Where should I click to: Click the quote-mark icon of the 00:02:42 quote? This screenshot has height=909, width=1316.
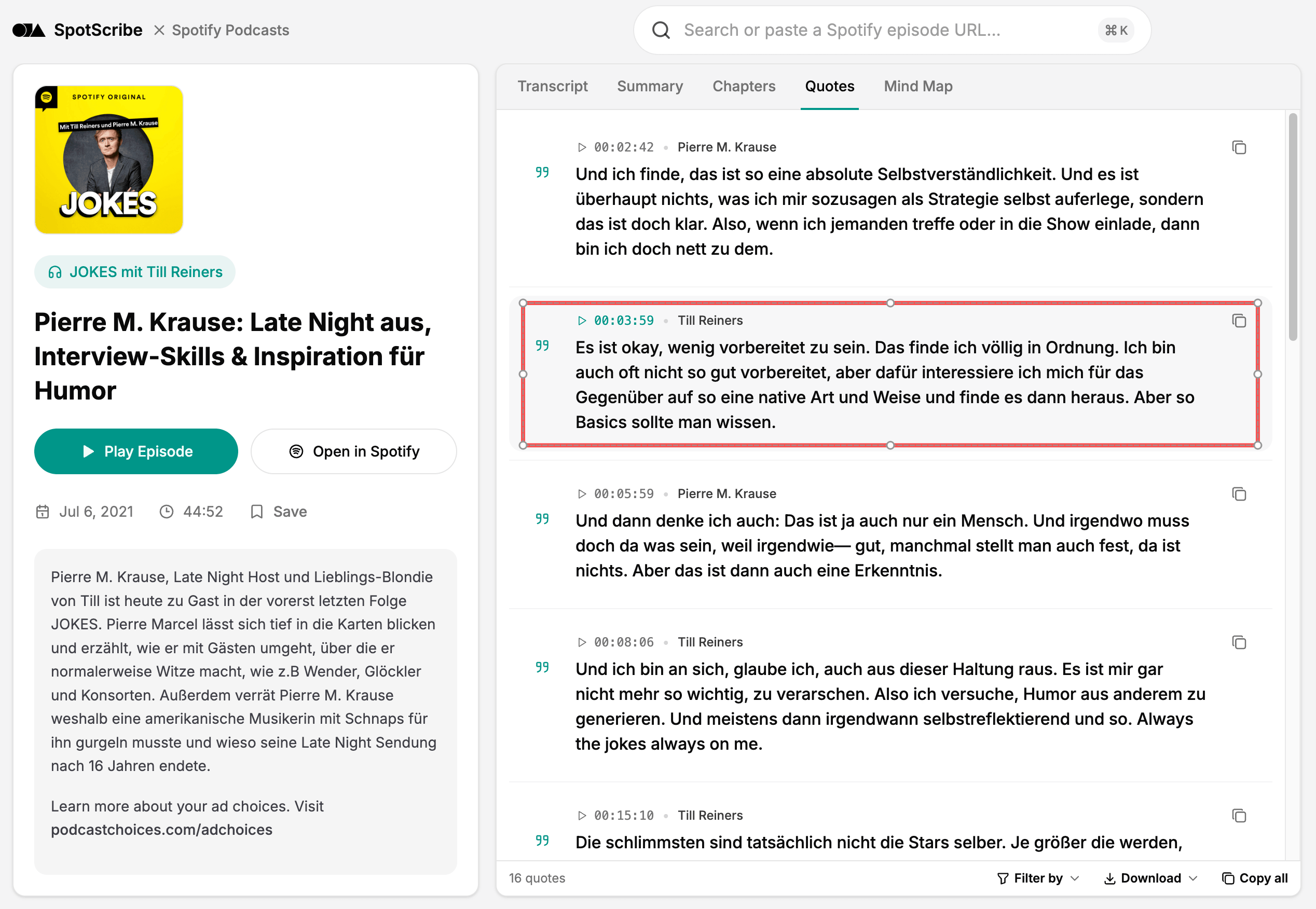542,173
